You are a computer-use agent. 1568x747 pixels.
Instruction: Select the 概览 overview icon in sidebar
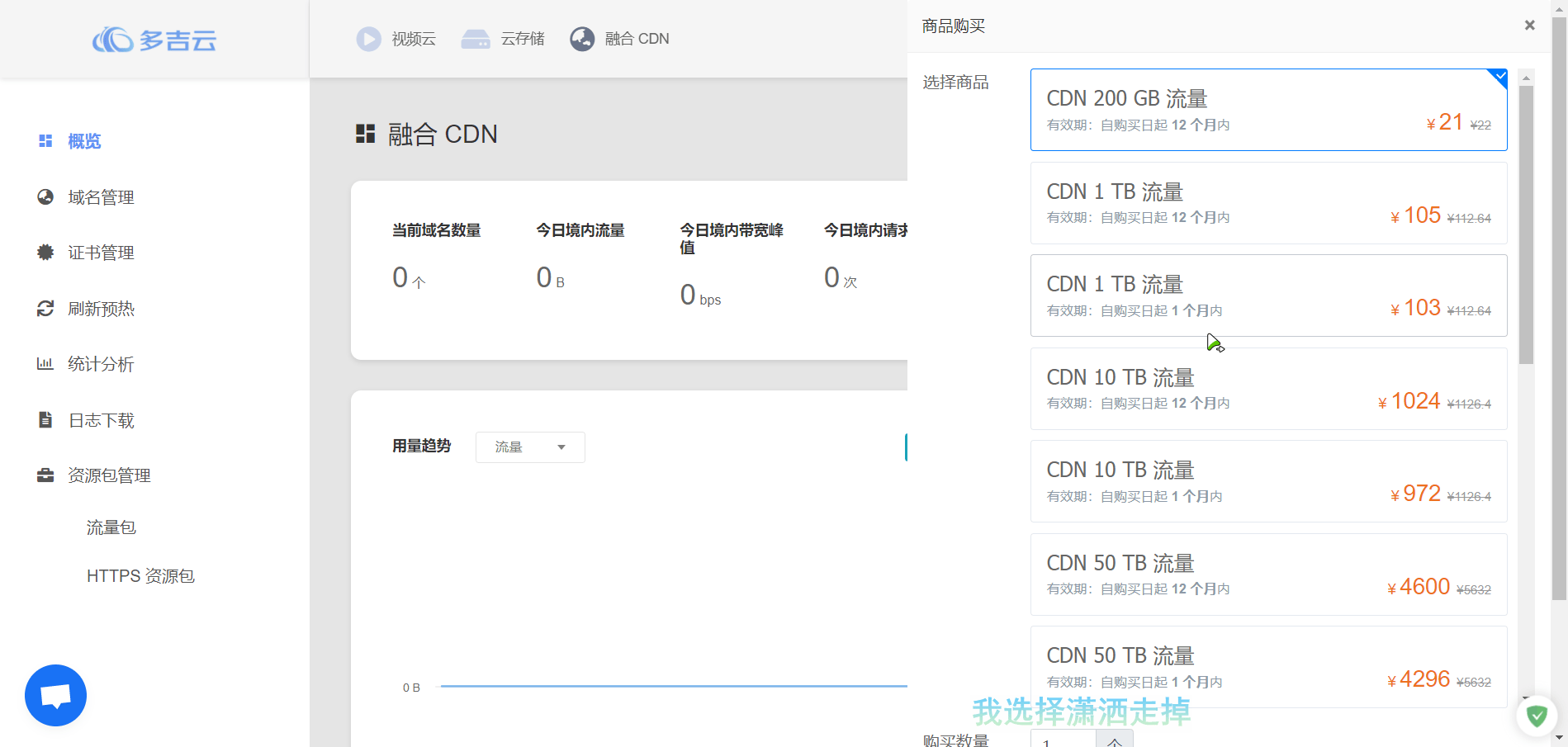click(x=45, y=140)
